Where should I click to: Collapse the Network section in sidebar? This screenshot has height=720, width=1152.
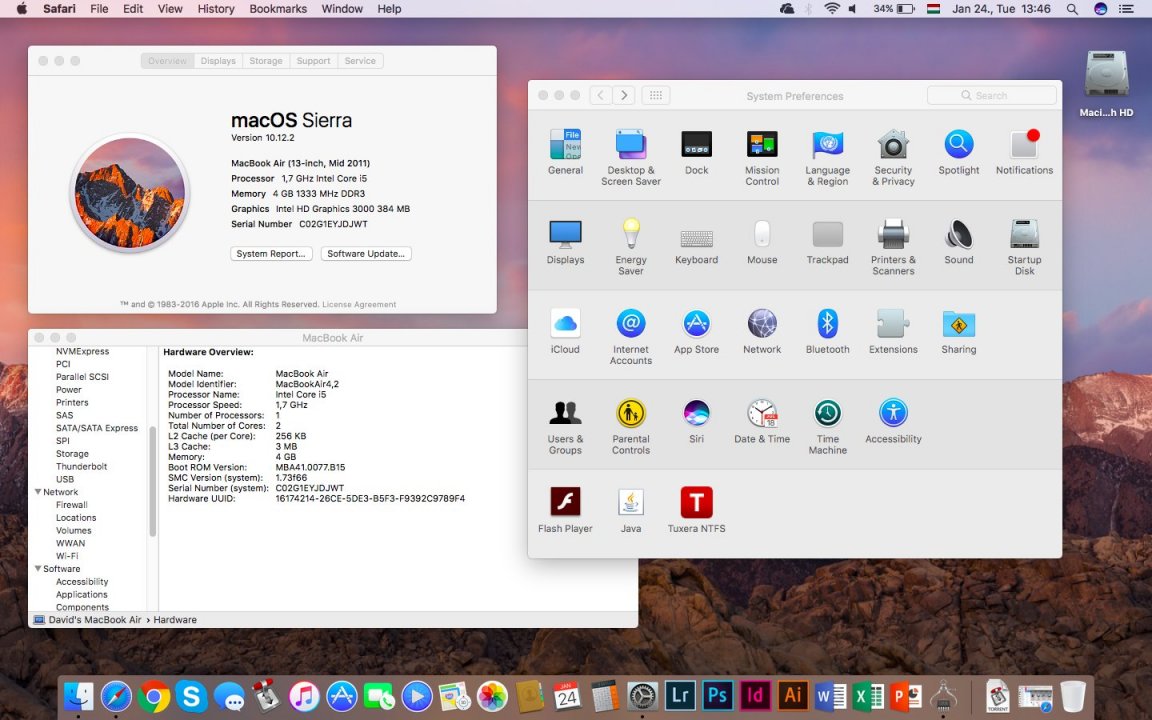[38, 492]
